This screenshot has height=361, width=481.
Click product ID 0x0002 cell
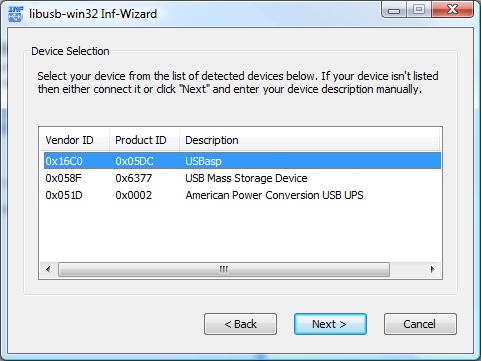(133, 195)
